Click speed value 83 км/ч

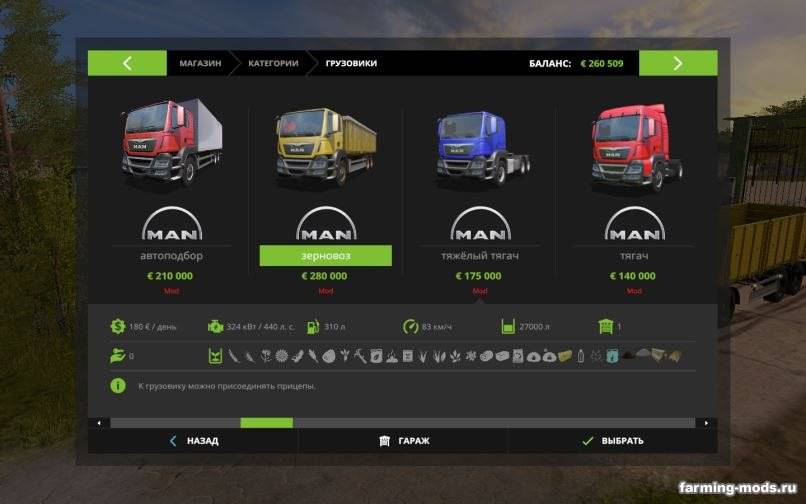(x=436, y=327)
